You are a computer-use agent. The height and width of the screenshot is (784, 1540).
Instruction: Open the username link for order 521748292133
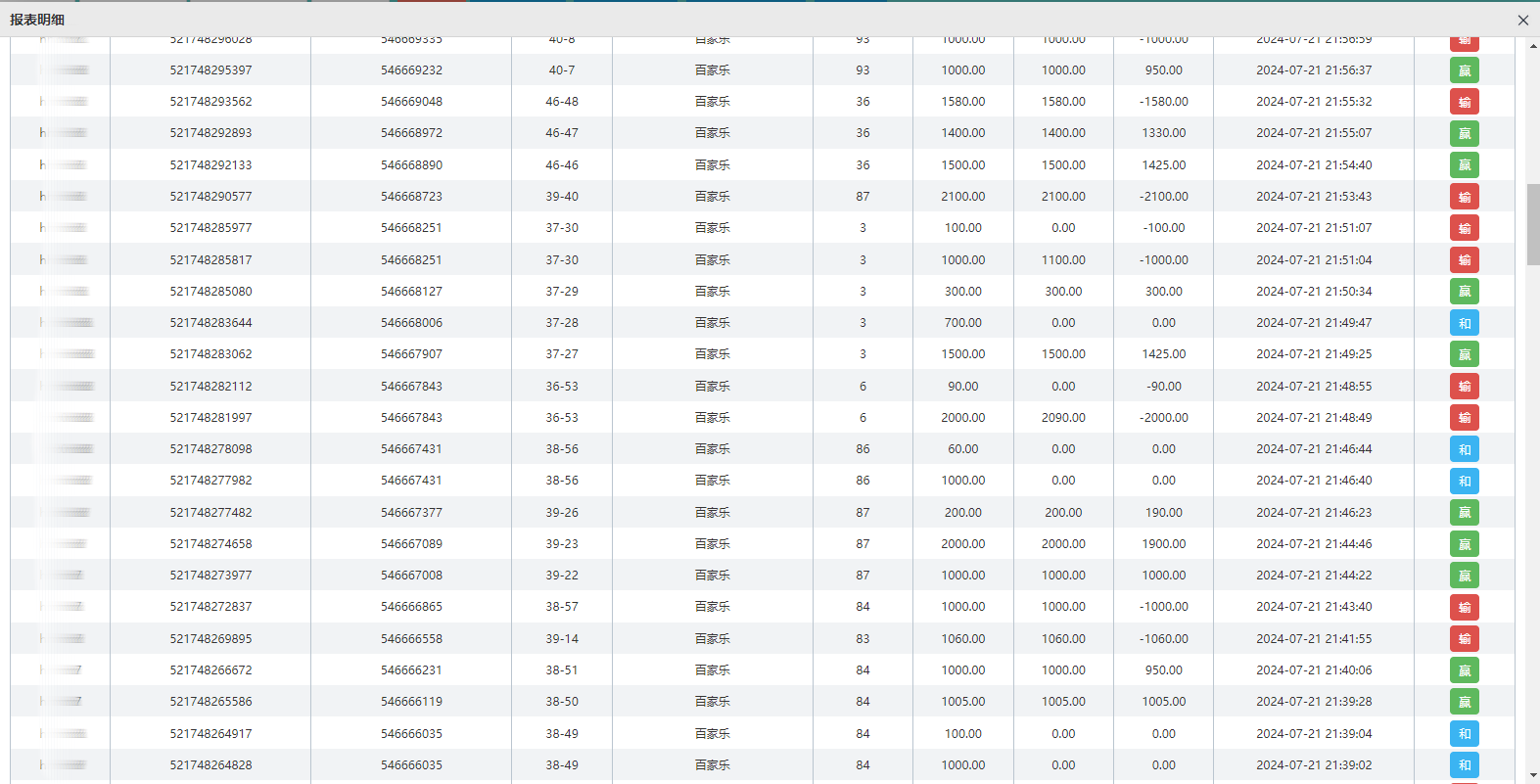coord(64,165)
